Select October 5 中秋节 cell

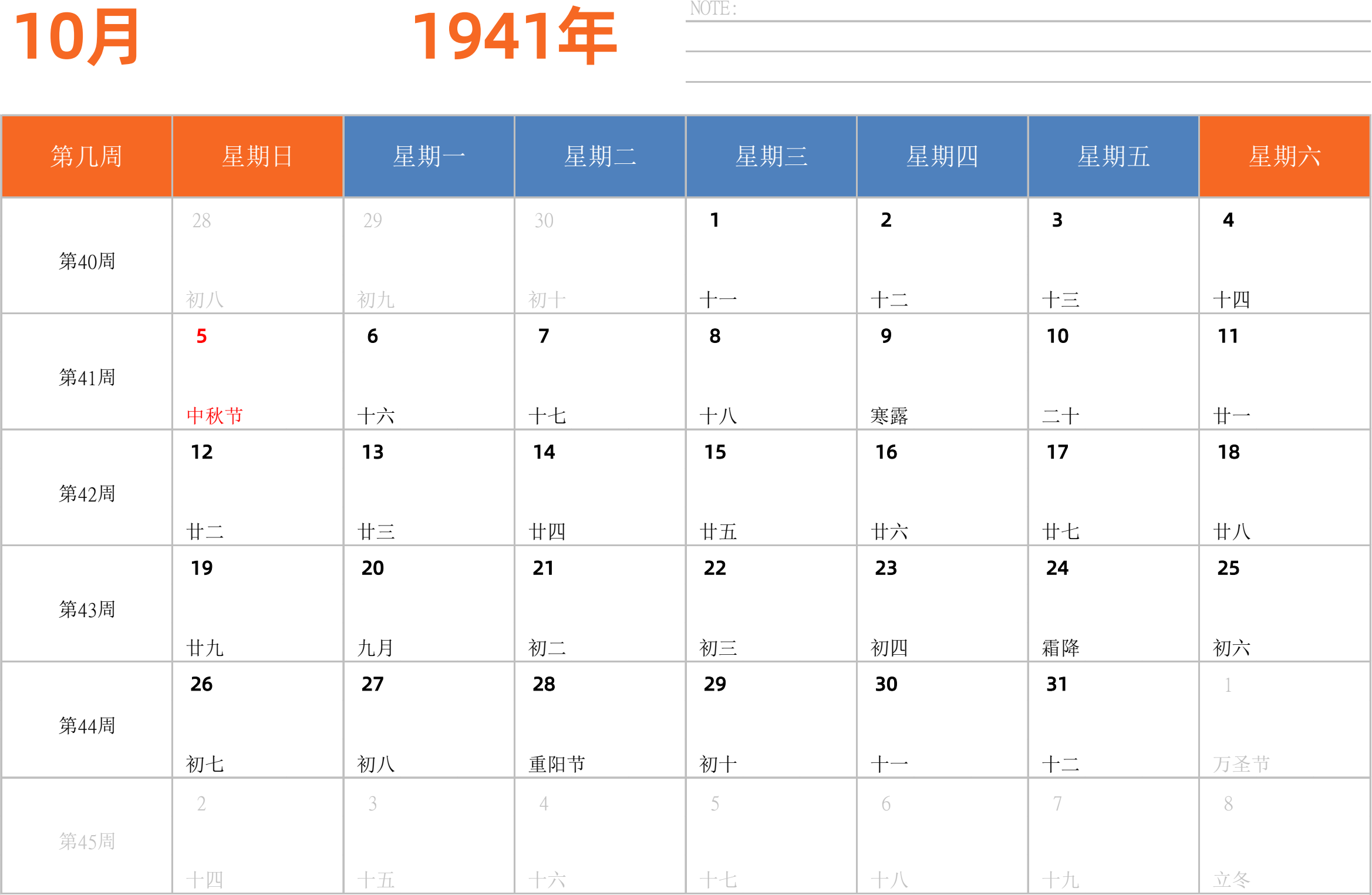pyautogui.click(x=257, y=372)
